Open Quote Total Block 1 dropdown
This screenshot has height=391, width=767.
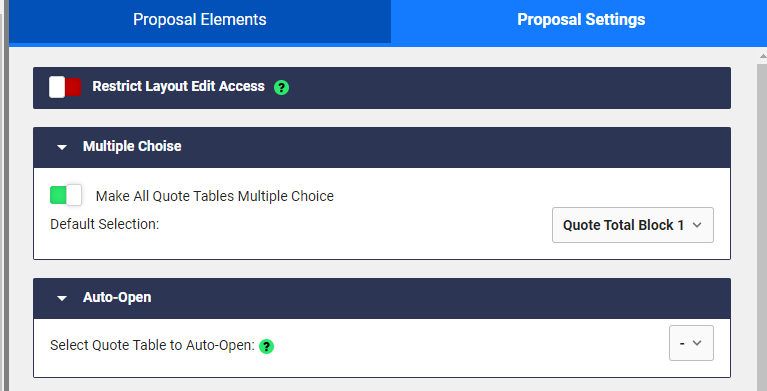(632, 225)
